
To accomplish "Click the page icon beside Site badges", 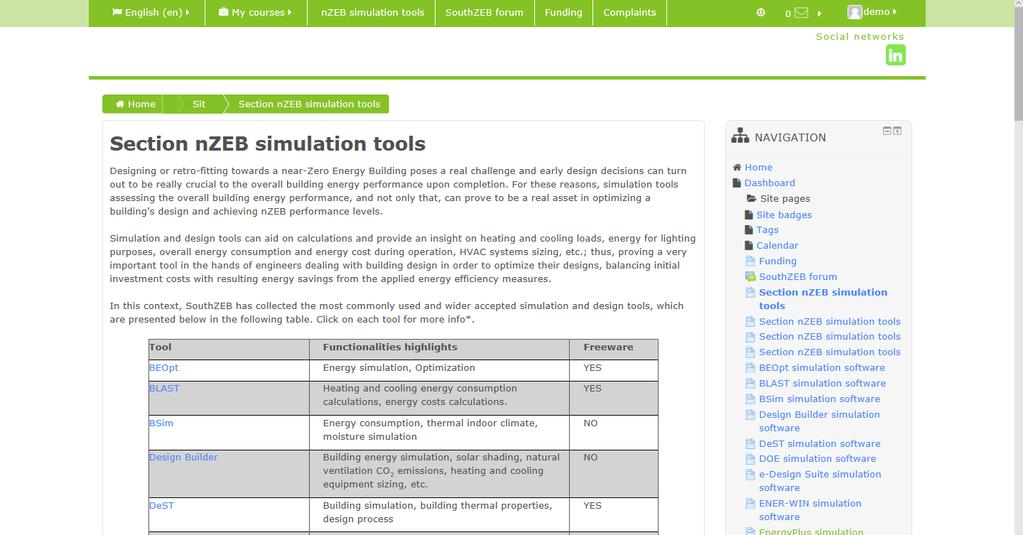I will 749,215.
